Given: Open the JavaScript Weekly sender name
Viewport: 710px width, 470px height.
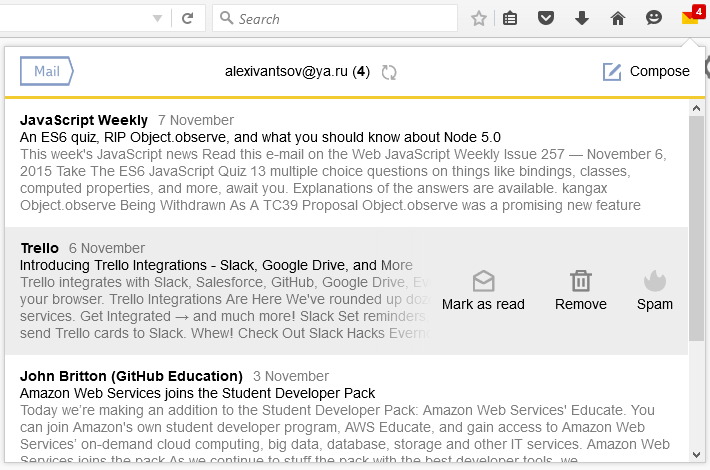Looking at the screenshot, I should point(84,120).
